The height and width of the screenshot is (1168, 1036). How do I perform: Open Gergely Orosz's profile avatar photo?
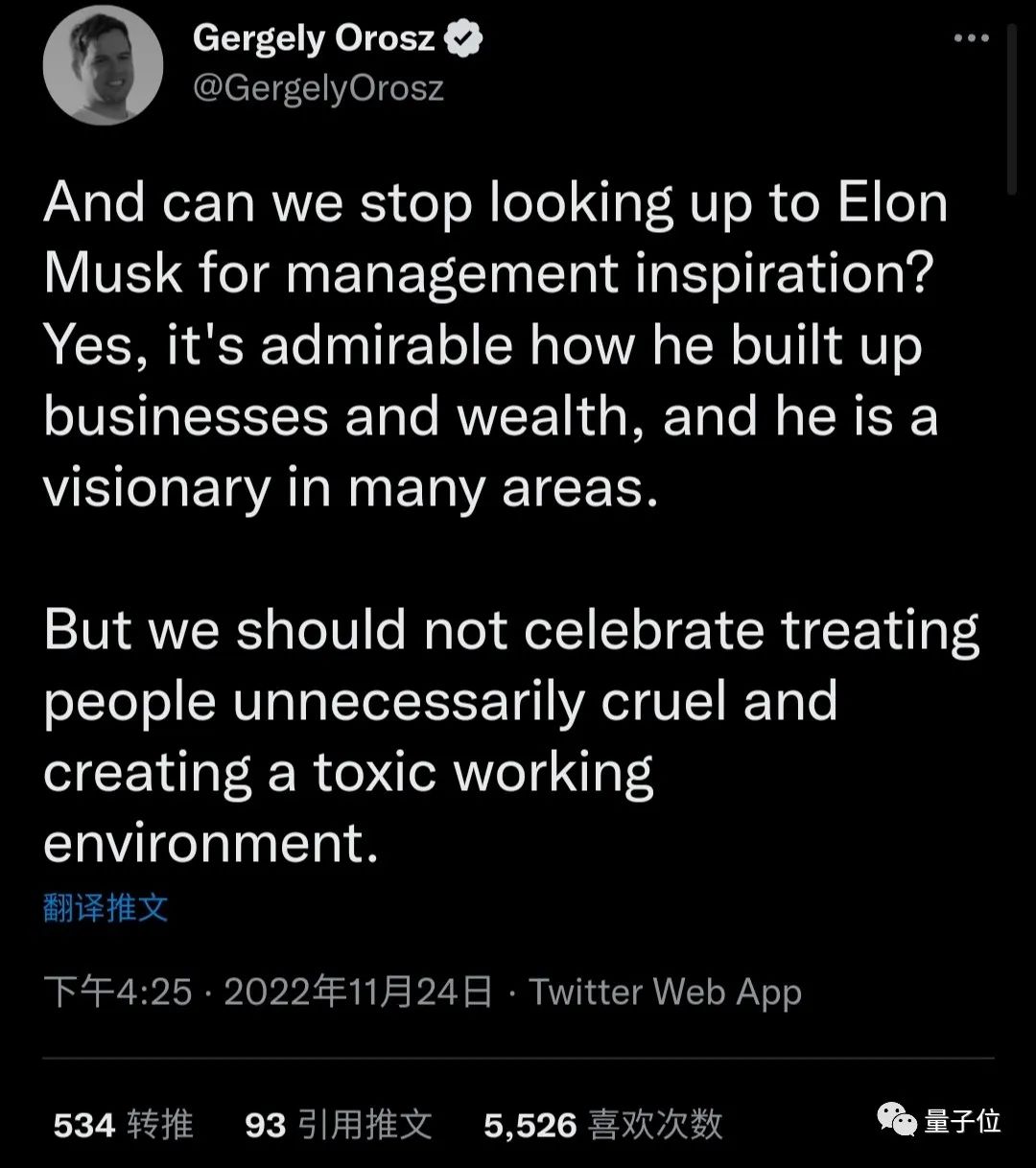coord(103,64)
